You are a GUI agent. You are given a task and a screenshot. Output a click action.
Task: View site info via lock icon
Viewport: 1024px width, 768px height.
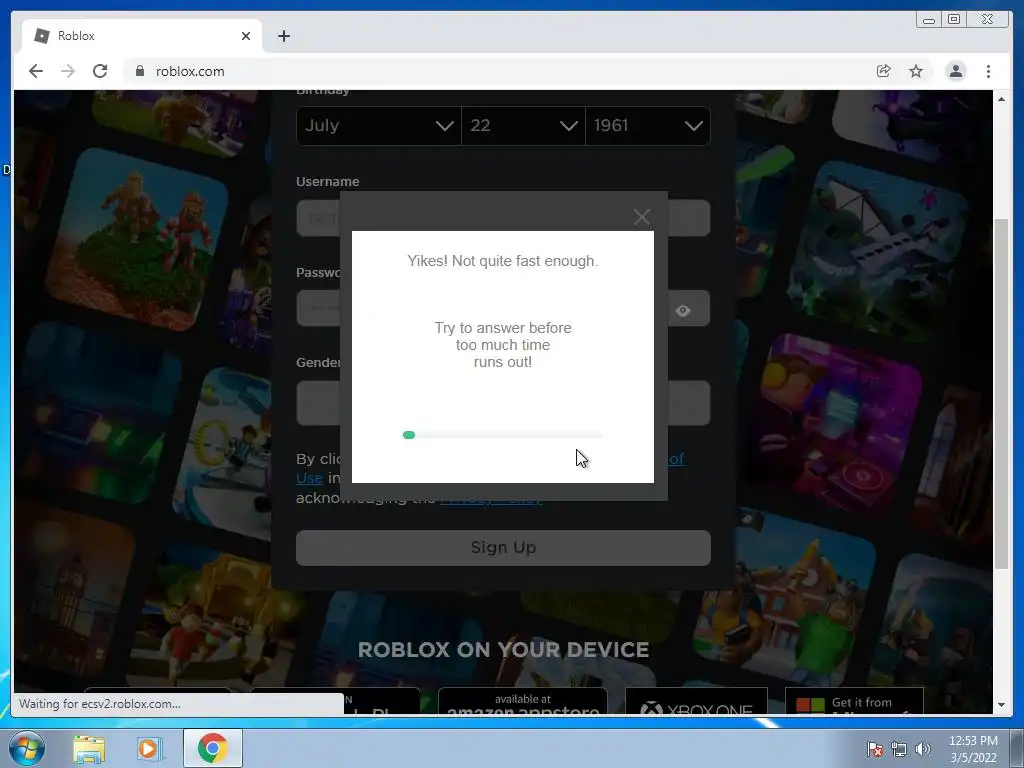(139, 71)
